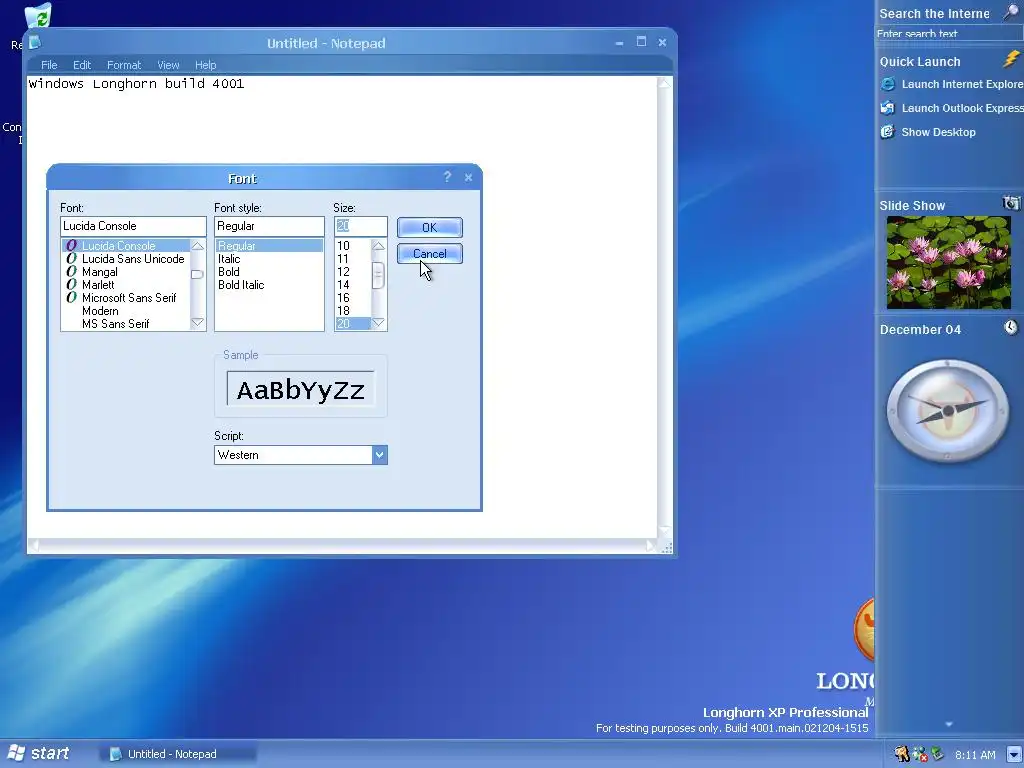The height and width of the screenshot is (768, 1024).
Task: Select Regular font style
Action: pos(270,246)
